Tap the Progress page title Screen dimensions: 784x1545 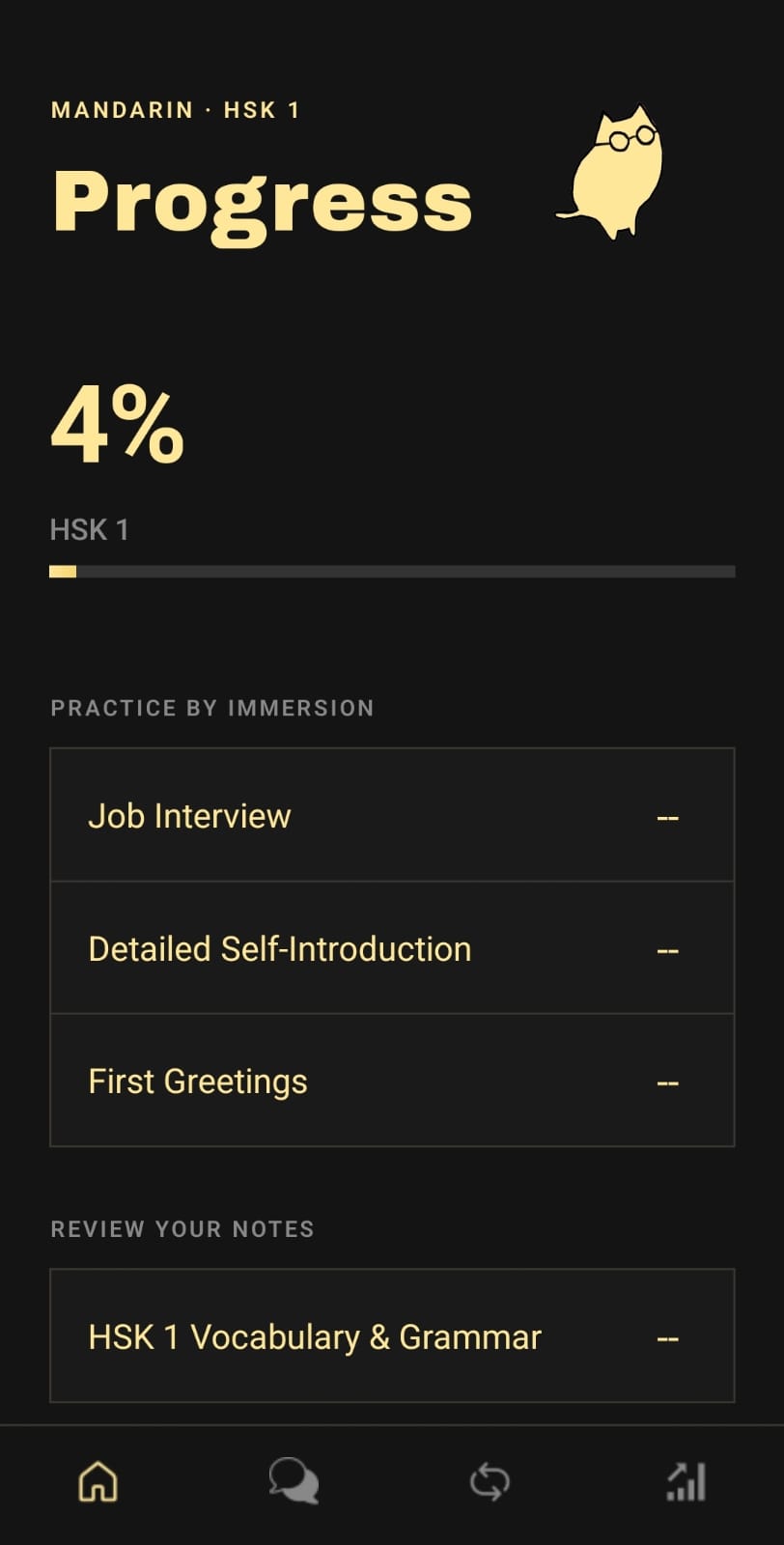click(262, 205)
